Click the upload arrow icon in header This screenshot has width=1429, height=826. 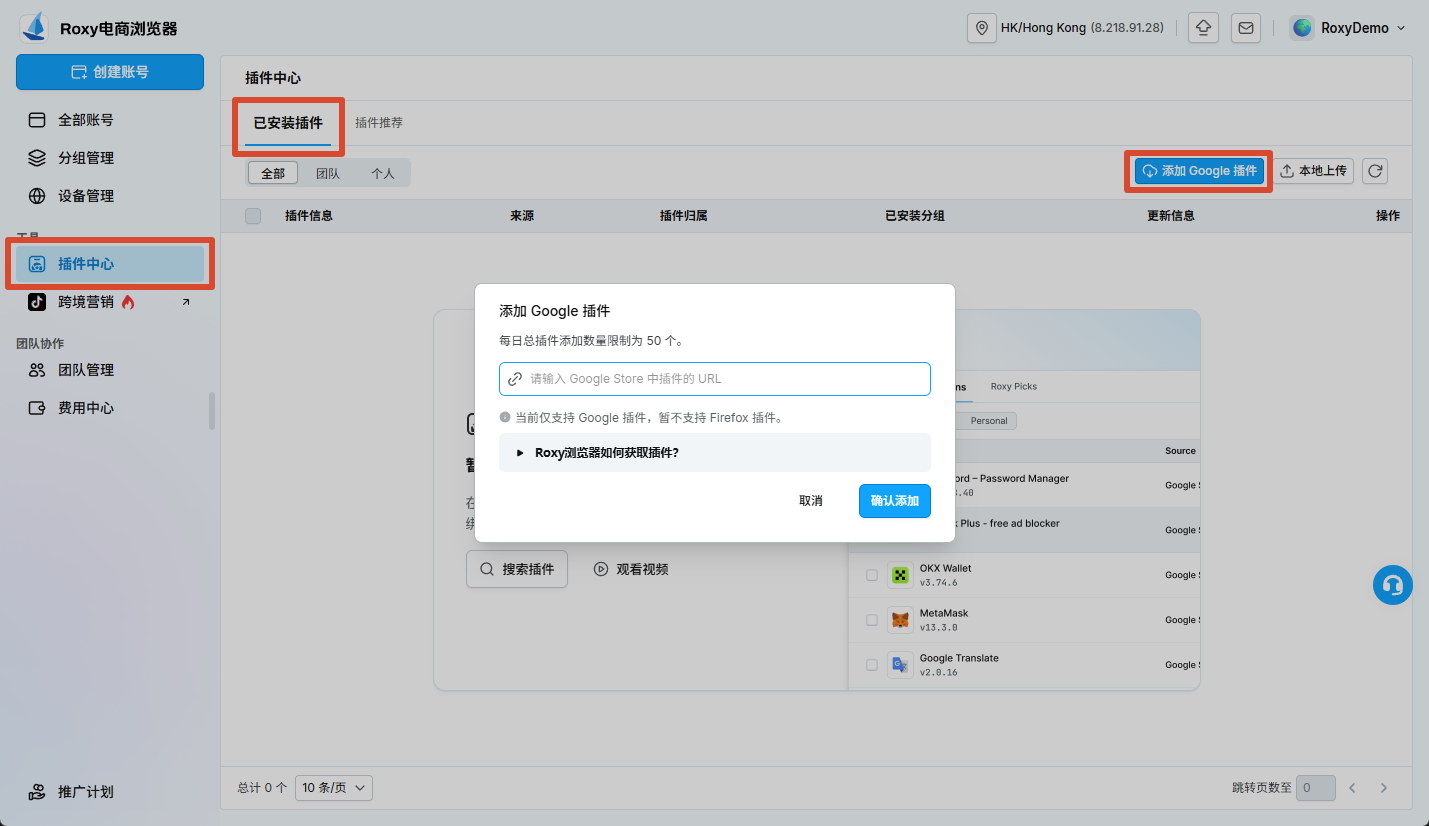[x=1203, y=28]
